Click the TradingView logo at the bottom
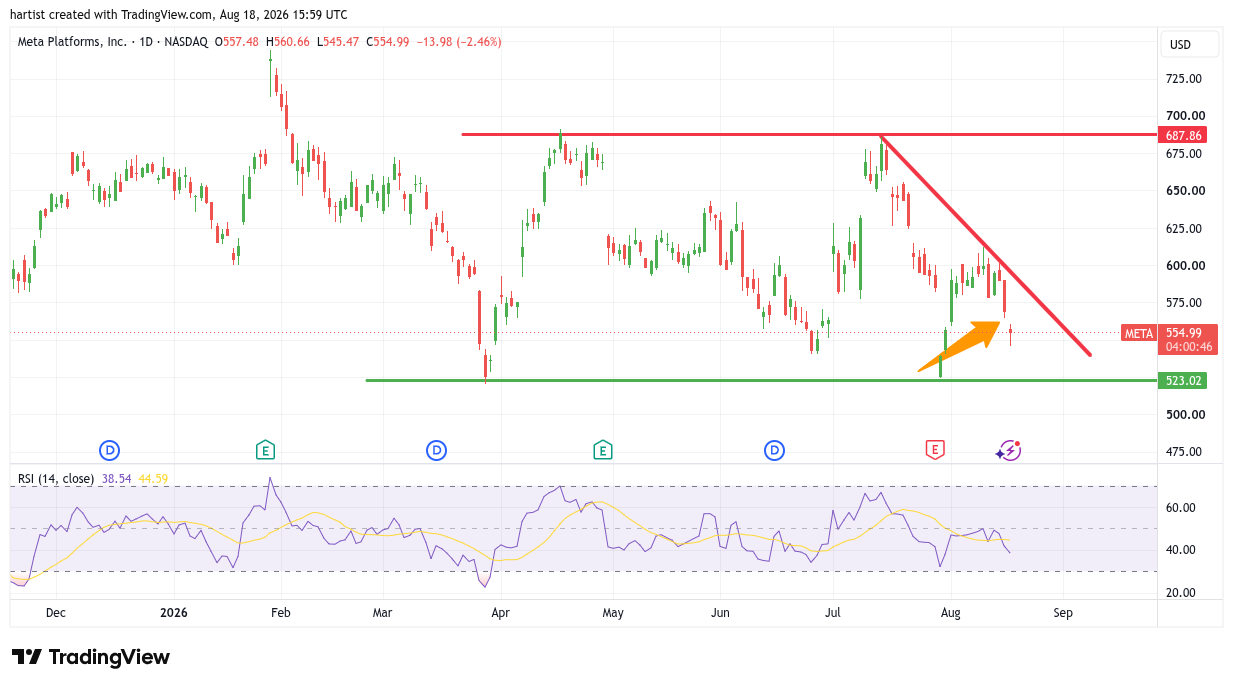This screenshot has width=1233, height=687. click(91, 657)
